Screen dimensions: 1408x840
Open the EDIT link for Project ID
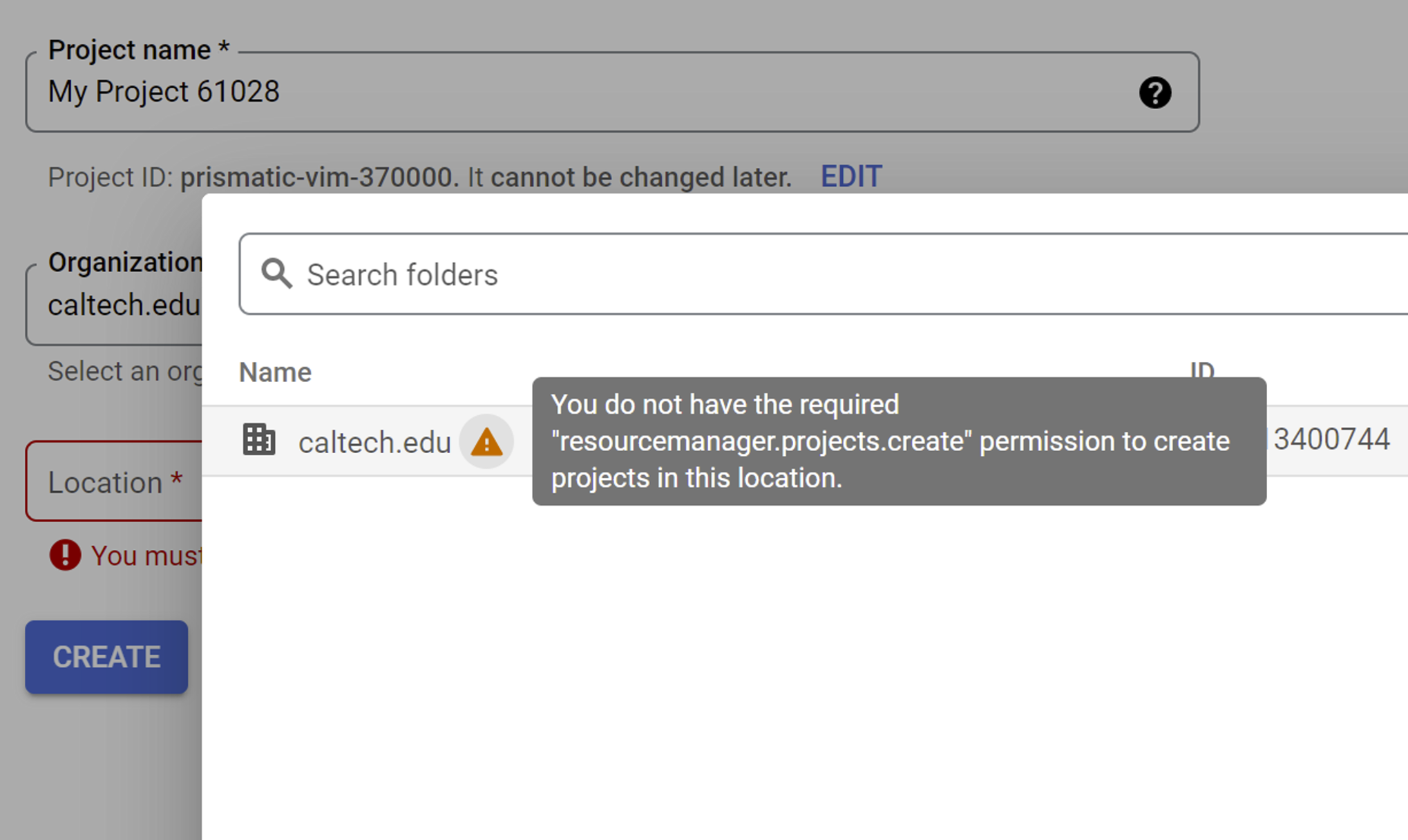tap(851, 177)
